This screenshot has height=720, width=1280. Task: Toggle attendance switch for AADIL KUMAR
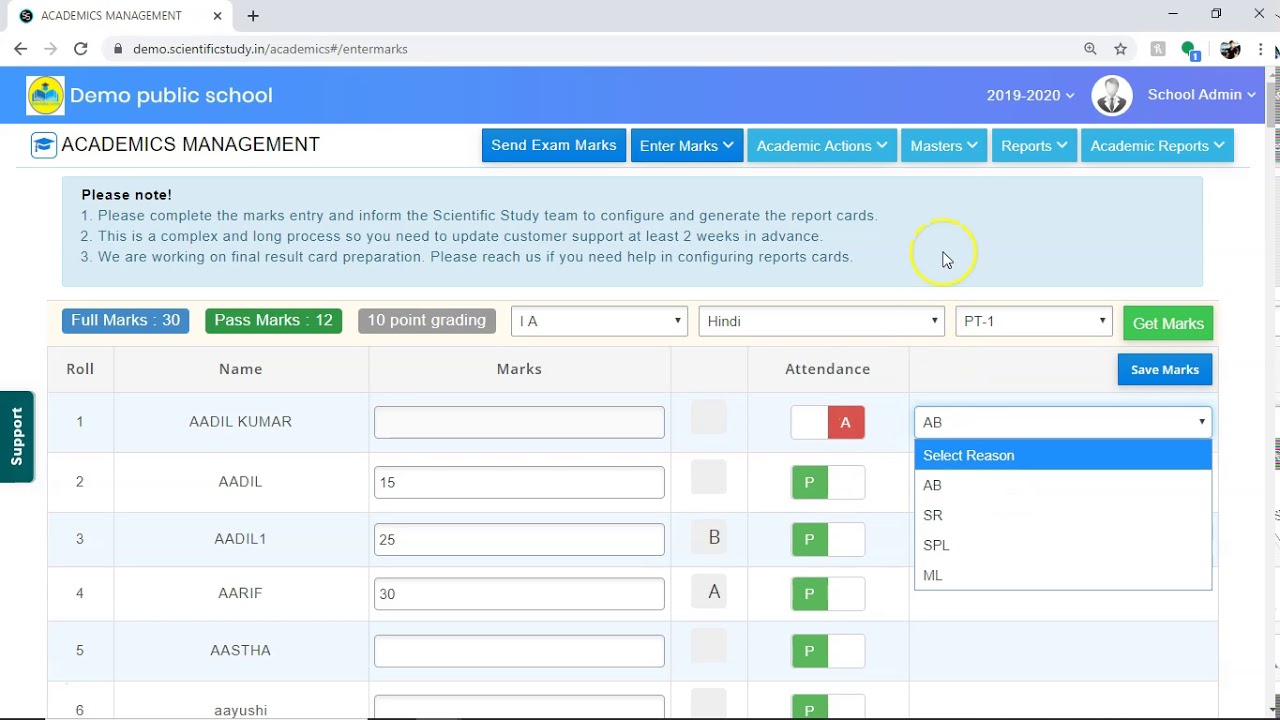tap(827, 422)
